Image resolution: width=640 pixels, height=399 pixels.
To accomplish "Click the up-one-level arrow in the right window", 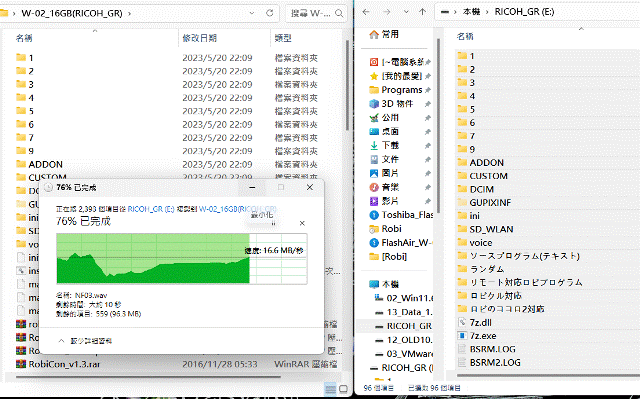I will click(x=422, y=12).
